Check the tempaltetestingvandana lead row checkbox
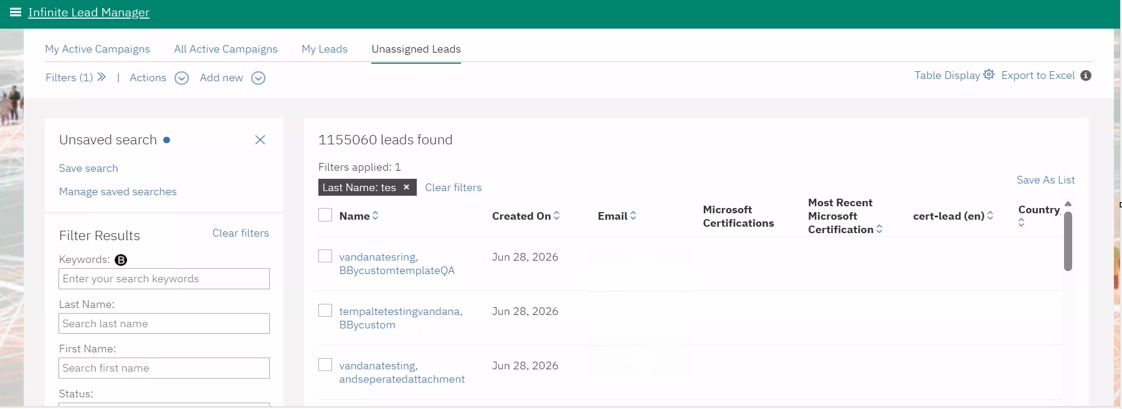 pos(325,310)
